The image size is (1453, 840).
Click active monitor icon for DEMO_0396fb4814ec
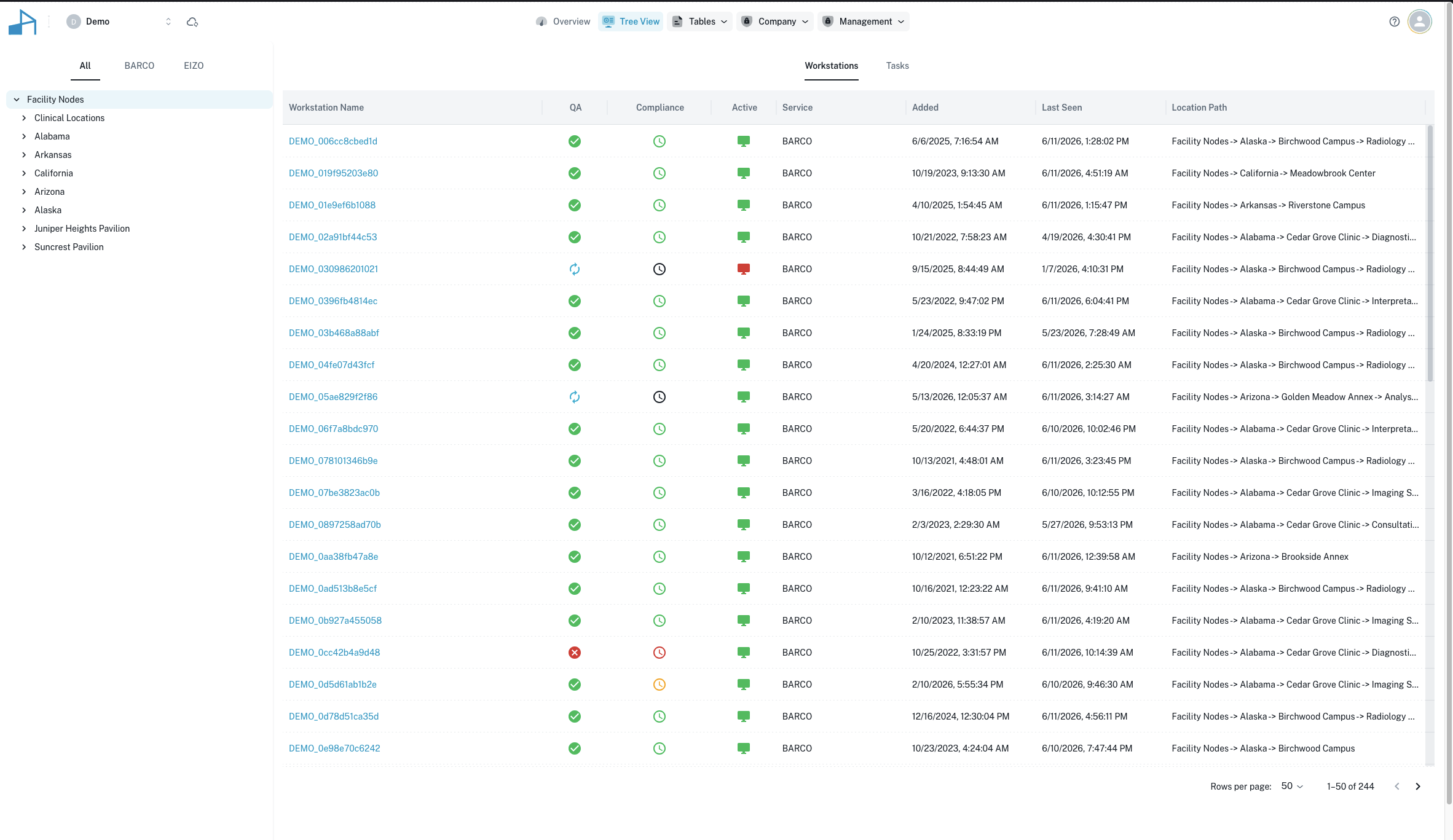click(744, 301)
